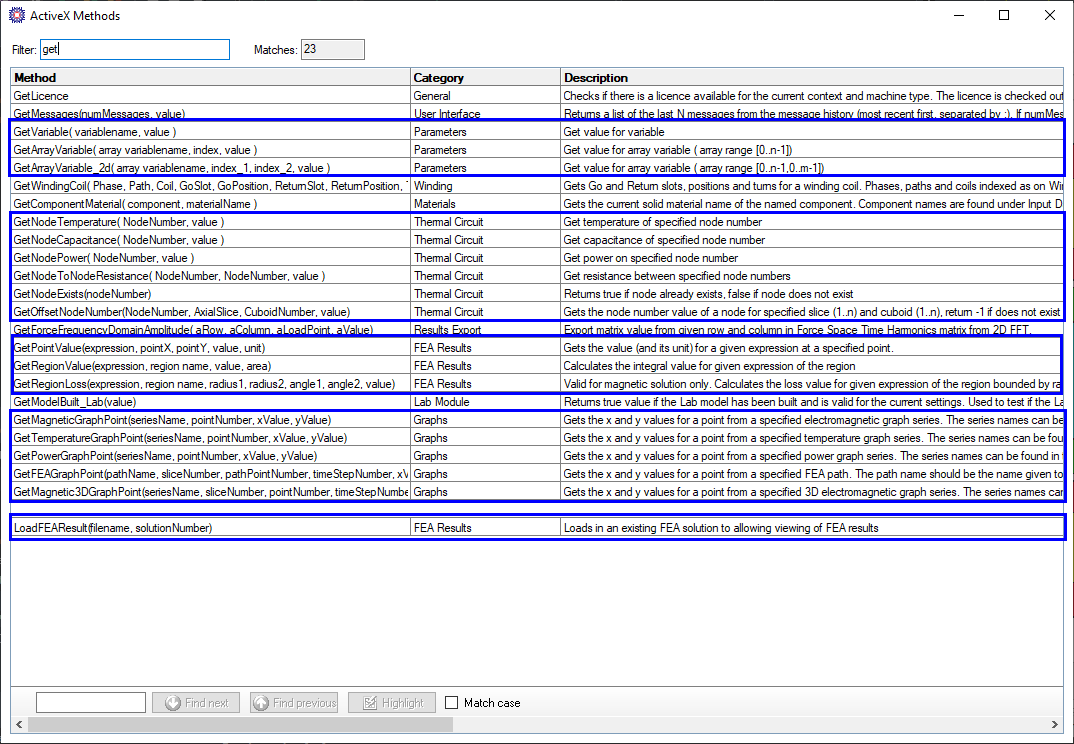Click the horizontal scrollbar right arrow

tap(1055, 724)
